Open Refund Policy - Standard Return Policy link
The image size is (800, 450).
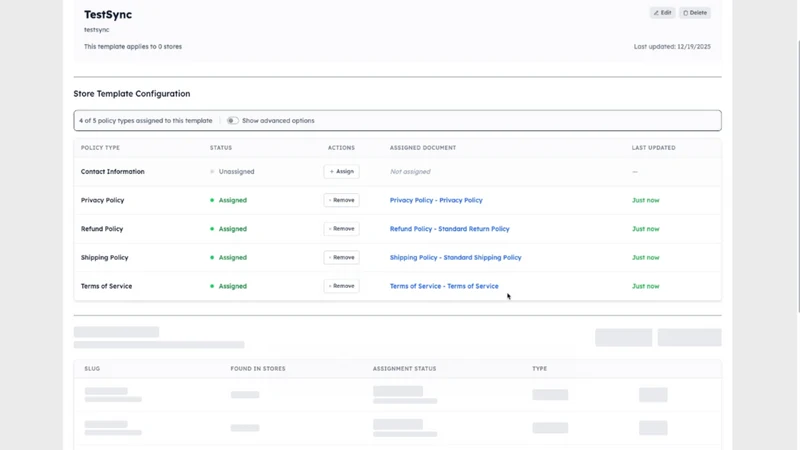pos(449,229)
